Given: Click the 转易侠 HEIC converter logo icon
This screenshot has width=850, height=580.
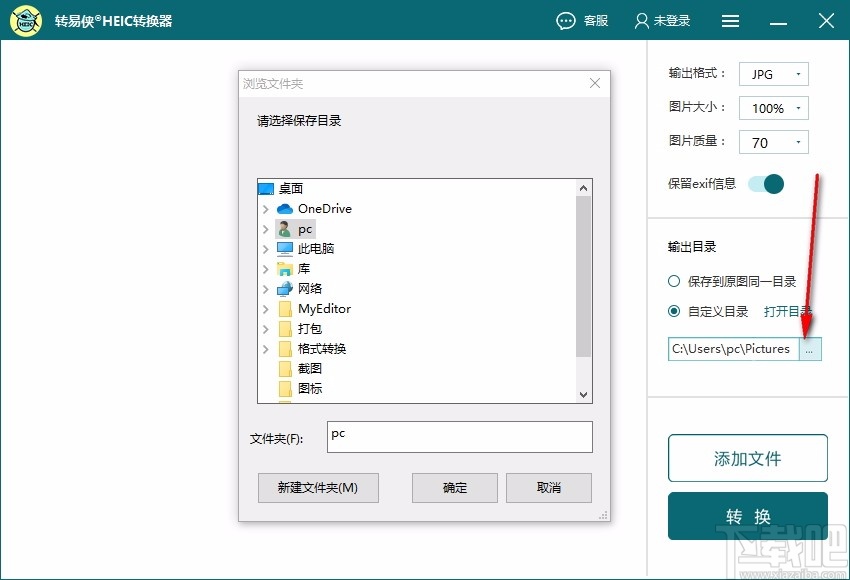Looking at the screenshot, I should pyautogui.click(x=25, y=20).
